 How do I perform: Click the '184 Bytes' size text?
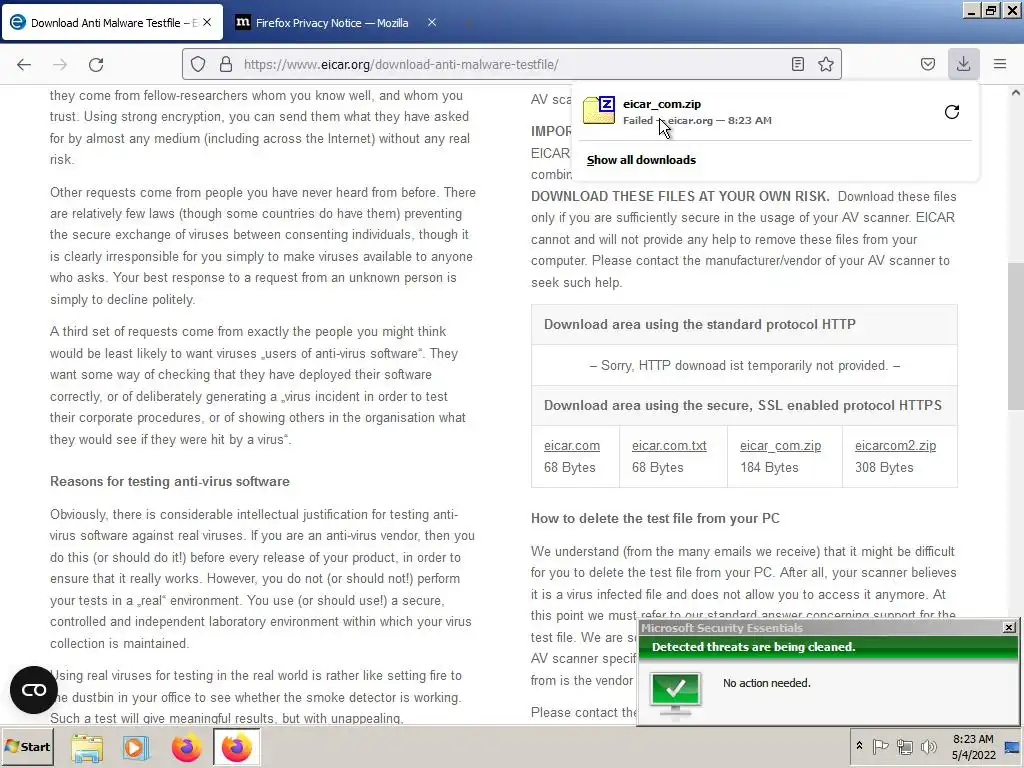769,467
